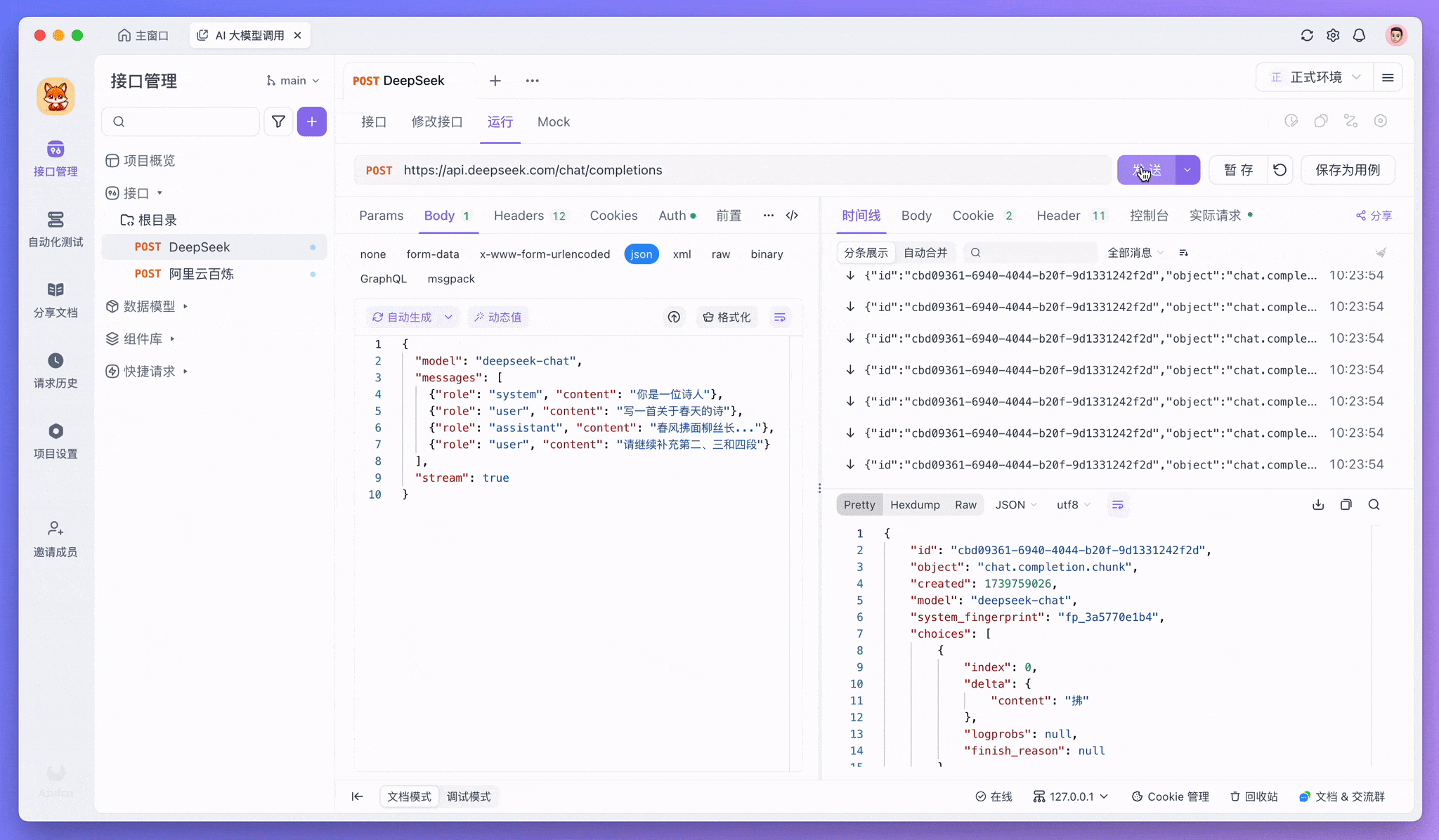The height and width of the screenshot is (840, 1439).
Task: Switch to 调试模式 at the bottom
Action: click(x=469, y=796)
